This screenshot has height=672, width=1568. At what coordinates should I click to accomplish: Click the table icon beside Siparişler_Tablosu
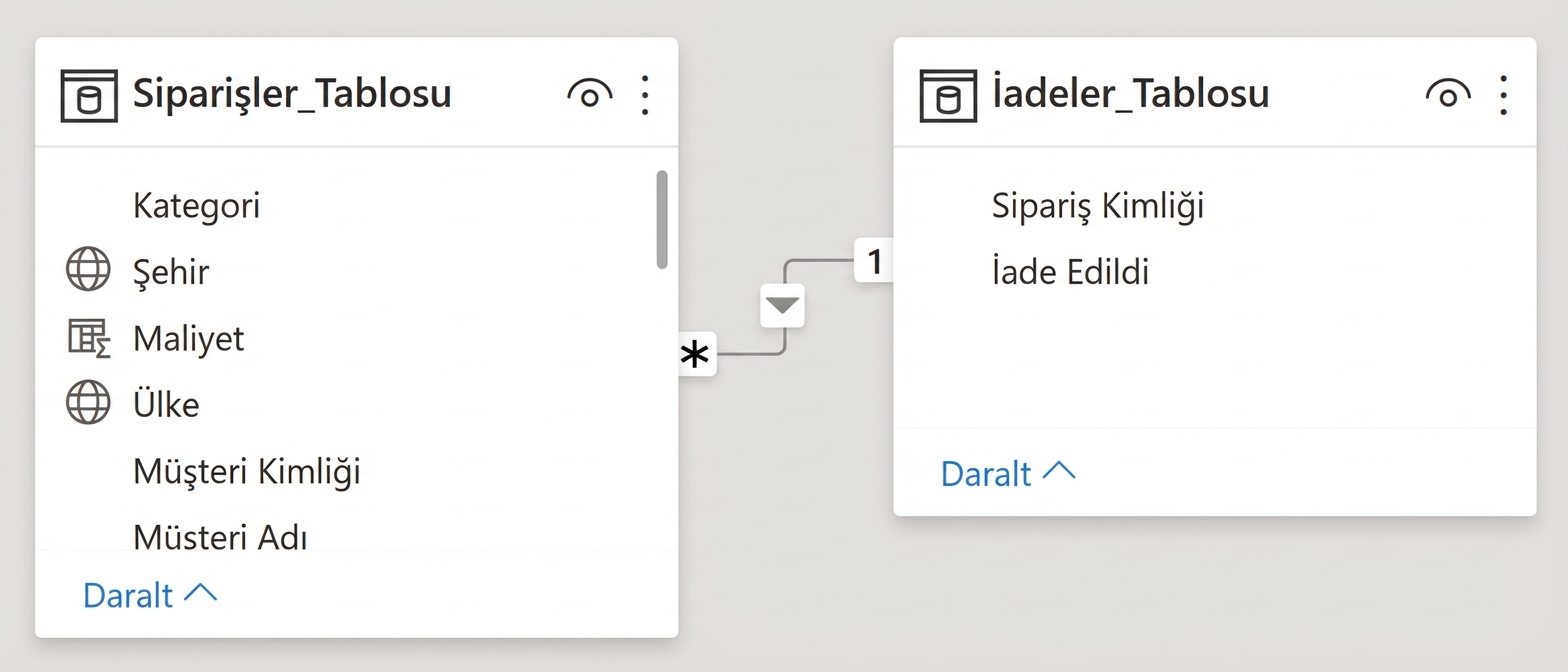pos(89,95)
